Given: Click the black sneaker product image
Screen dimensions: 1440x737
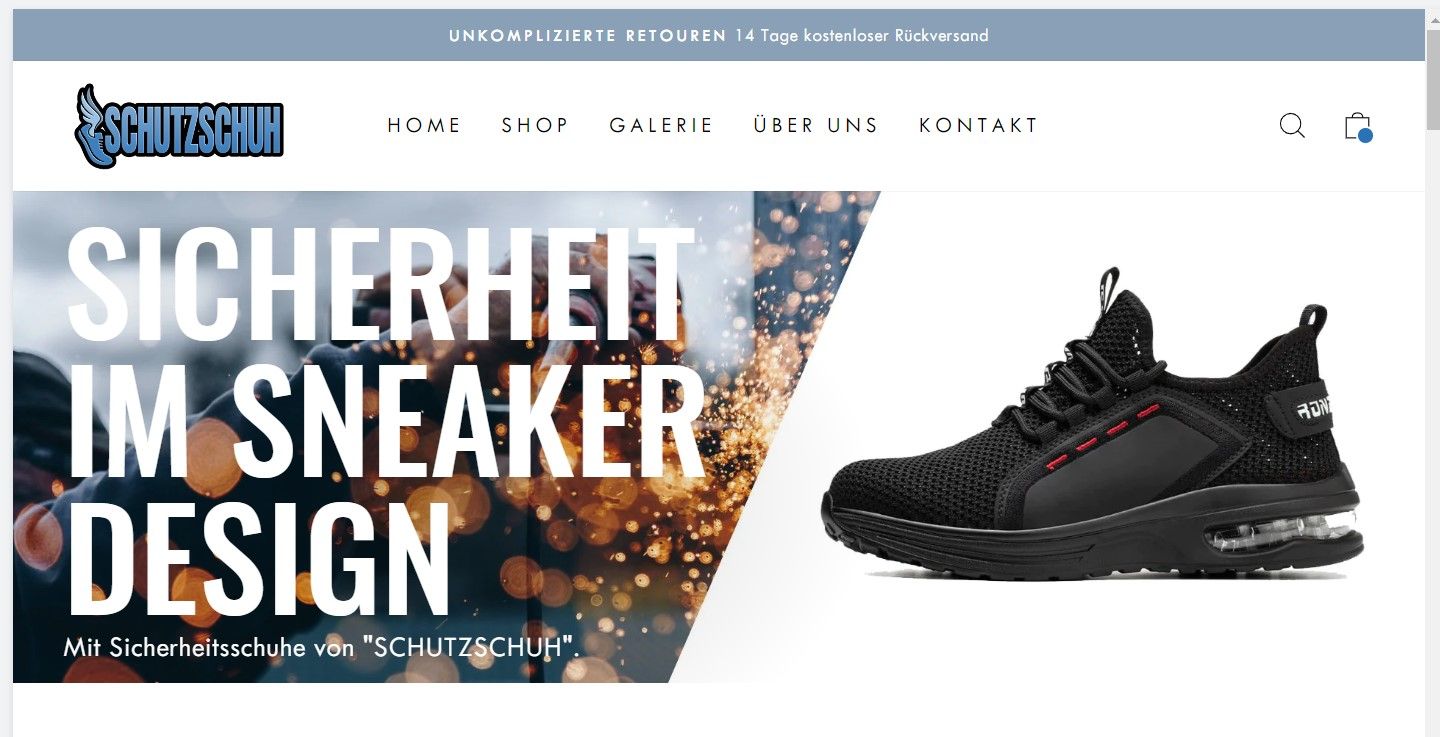Looking at the screenshot, I should 1092,424.
